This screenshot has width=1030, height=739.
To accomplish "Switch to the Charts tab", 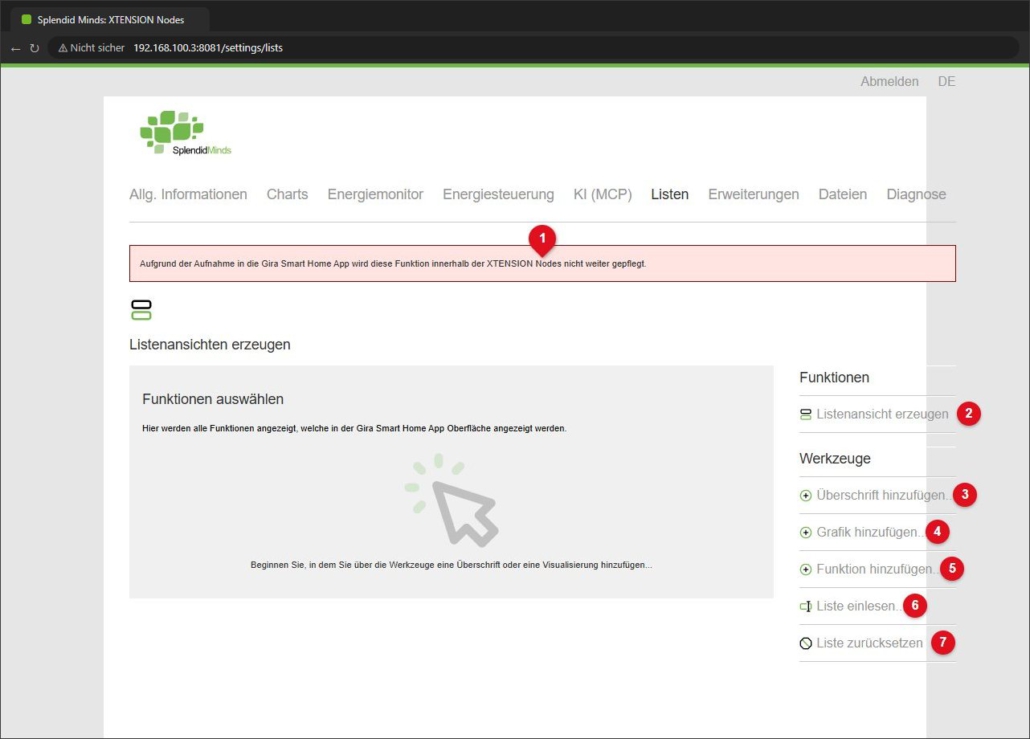I will click(x=287, y=194).
